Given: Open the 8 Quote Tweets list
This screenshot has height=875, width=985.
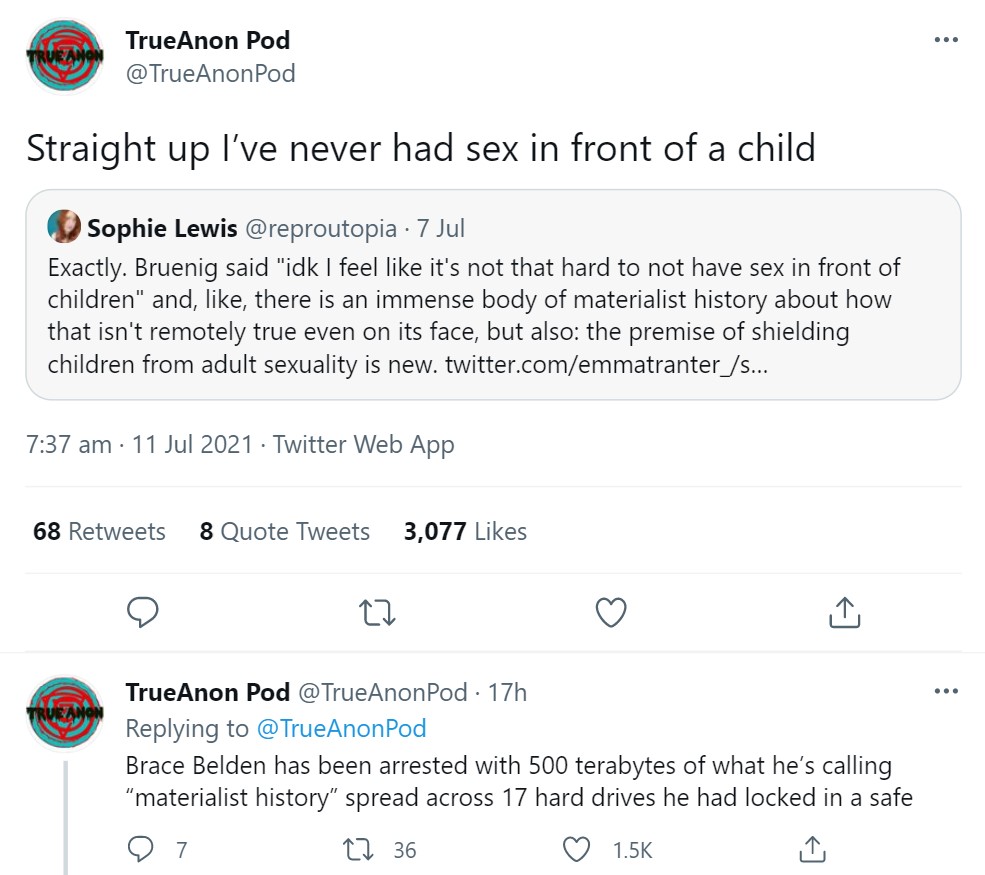Looking at the screenshot, I should 284,531.
